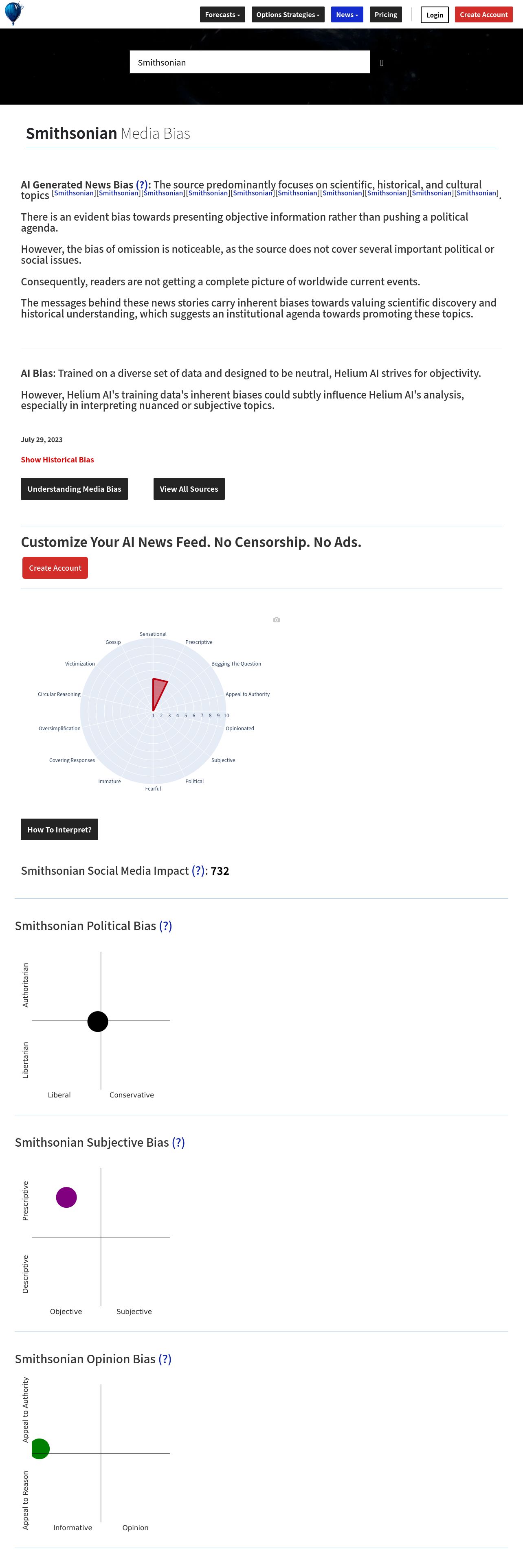Click Understanding Media Bias button
Image resolution: width=523 pixels, height=1568 pixels.
(x=74, y=489)
